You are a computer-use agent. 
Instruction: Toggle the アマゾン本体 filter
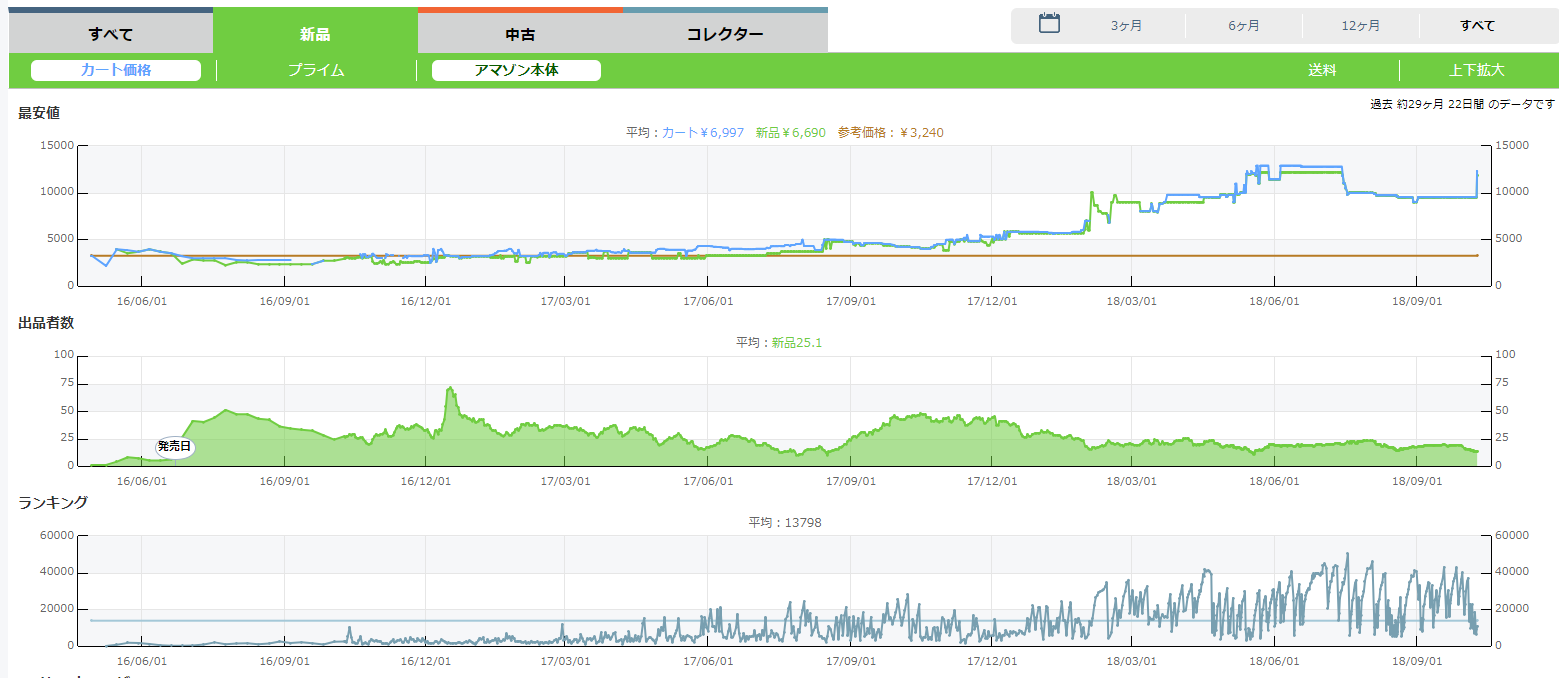pos(516,70)
